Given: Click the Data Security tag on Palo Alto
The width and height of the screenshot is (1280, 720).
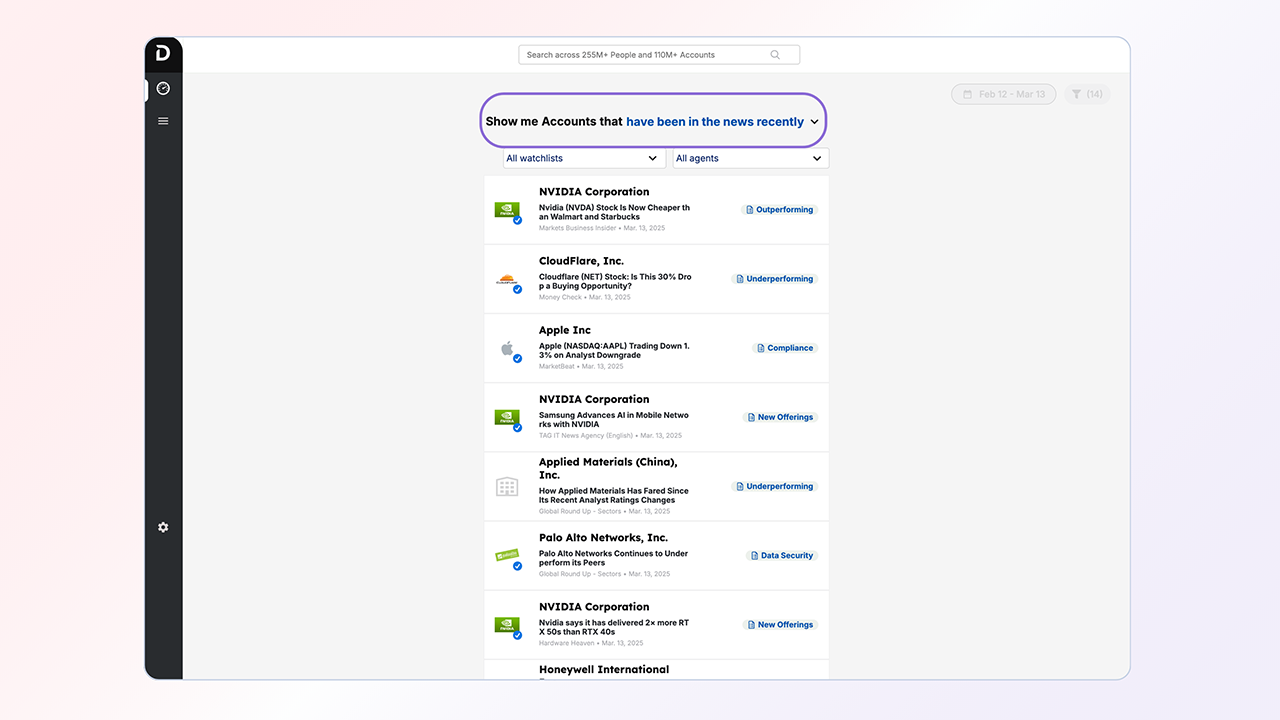Looking at the screenshot, I should point(782,555).
